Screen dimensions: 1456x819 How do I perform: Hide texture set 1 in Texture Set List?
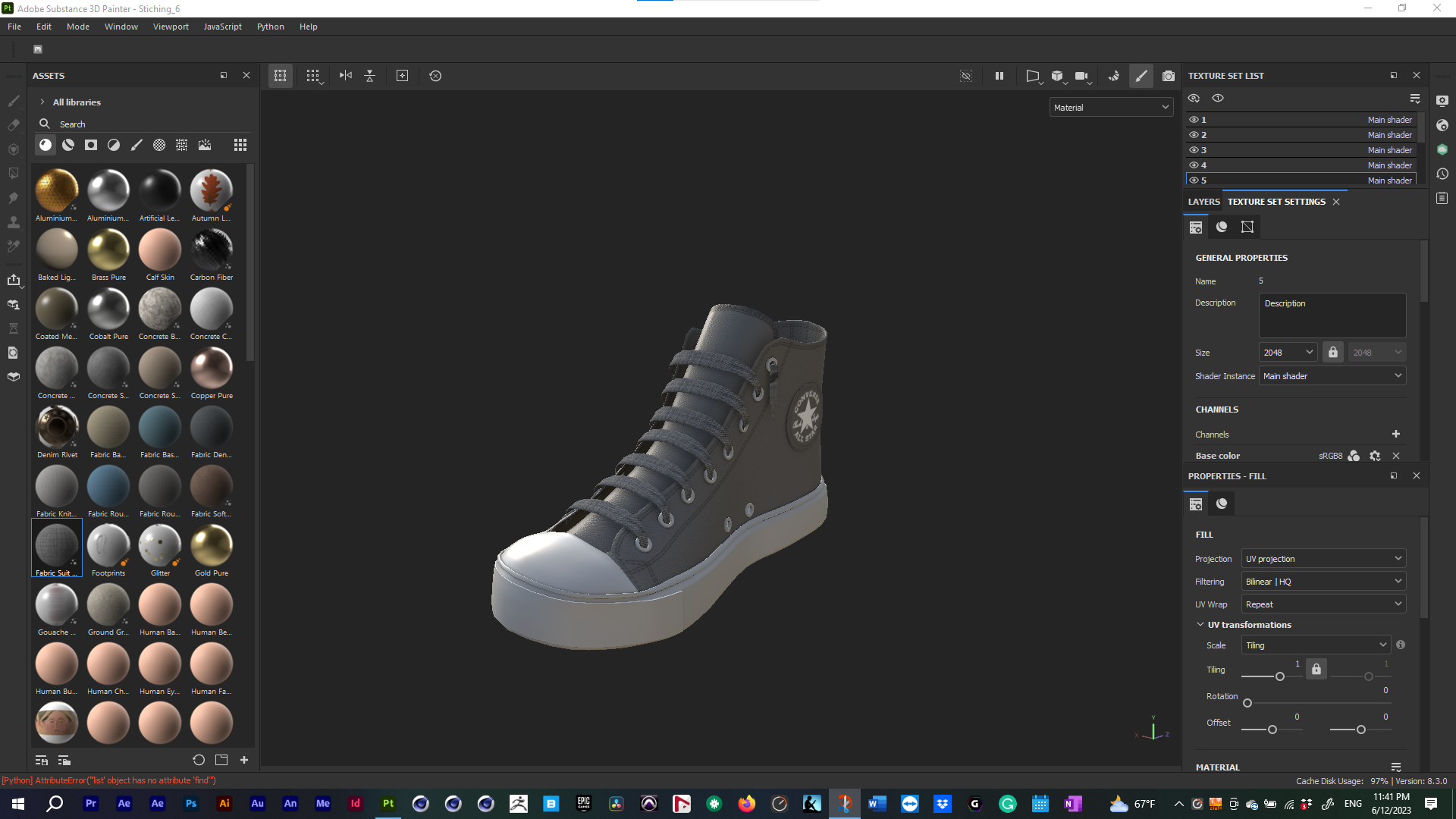(1194, 119)
